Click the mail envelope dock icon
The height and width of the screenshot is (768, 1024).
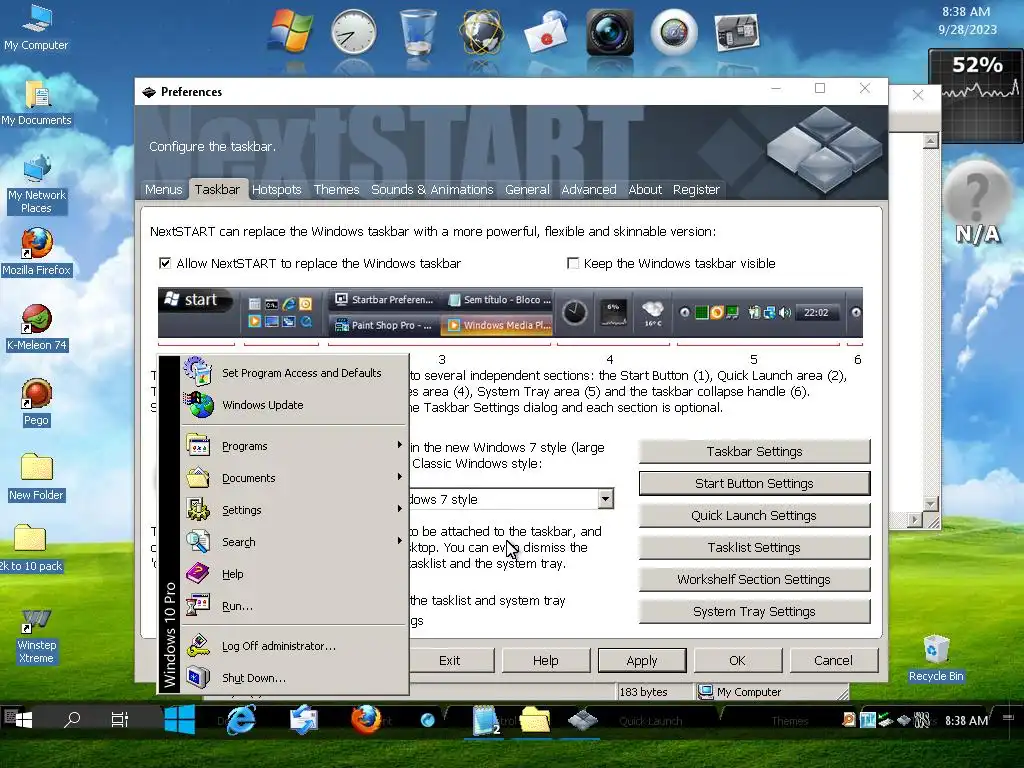tap(546, 31)
